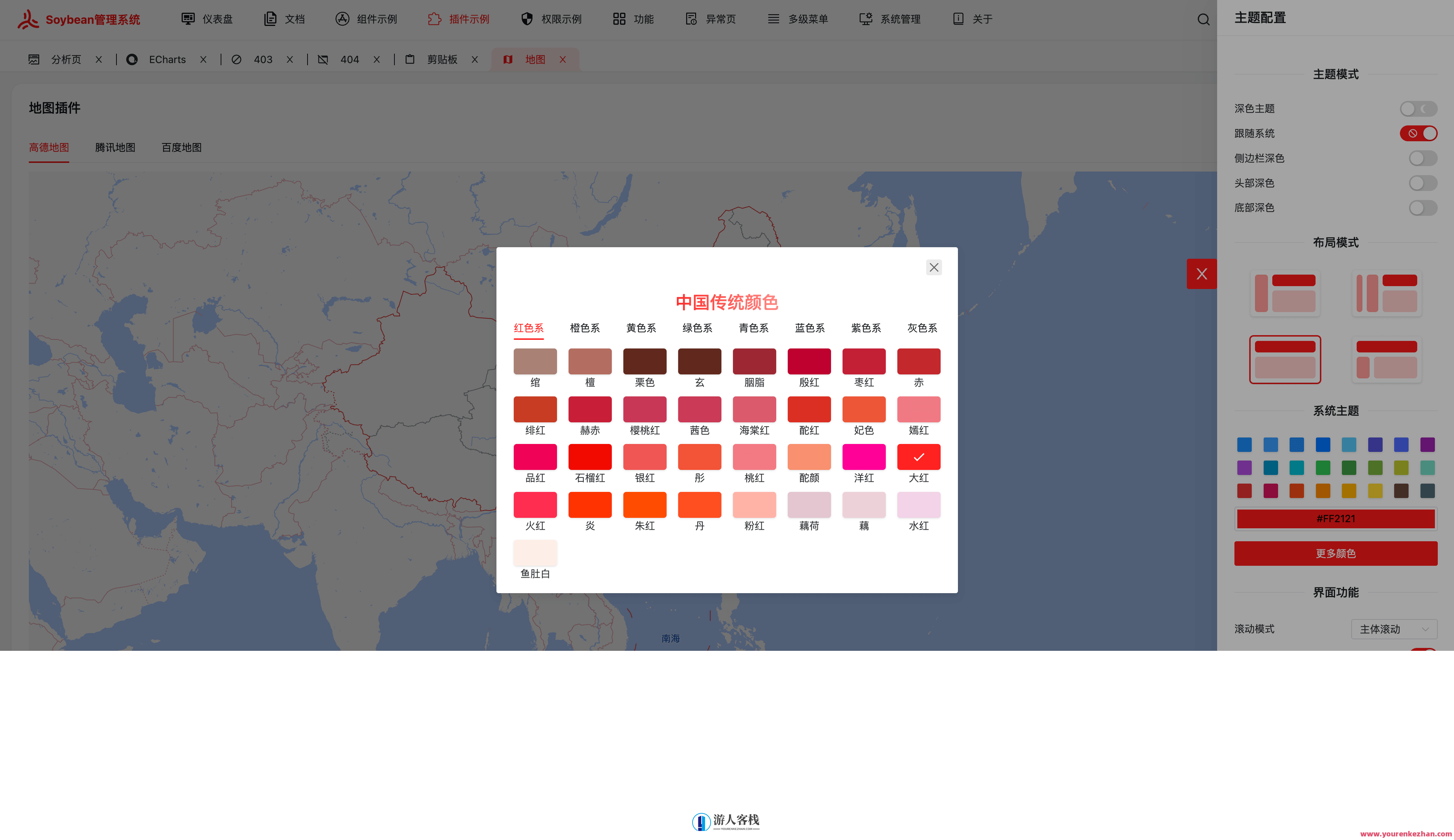Switch to the 腾讯地图 tab
Screen dimensions: 1454x840
[115, 148]
